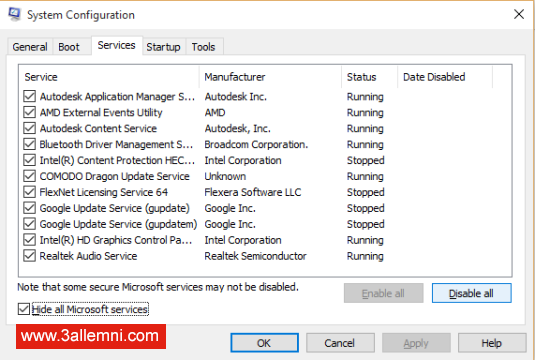Image resolution: width=535 pixels, height=360 pixels.
Task: Click Unknown manufacturer cell
Action: click(225, 176)
